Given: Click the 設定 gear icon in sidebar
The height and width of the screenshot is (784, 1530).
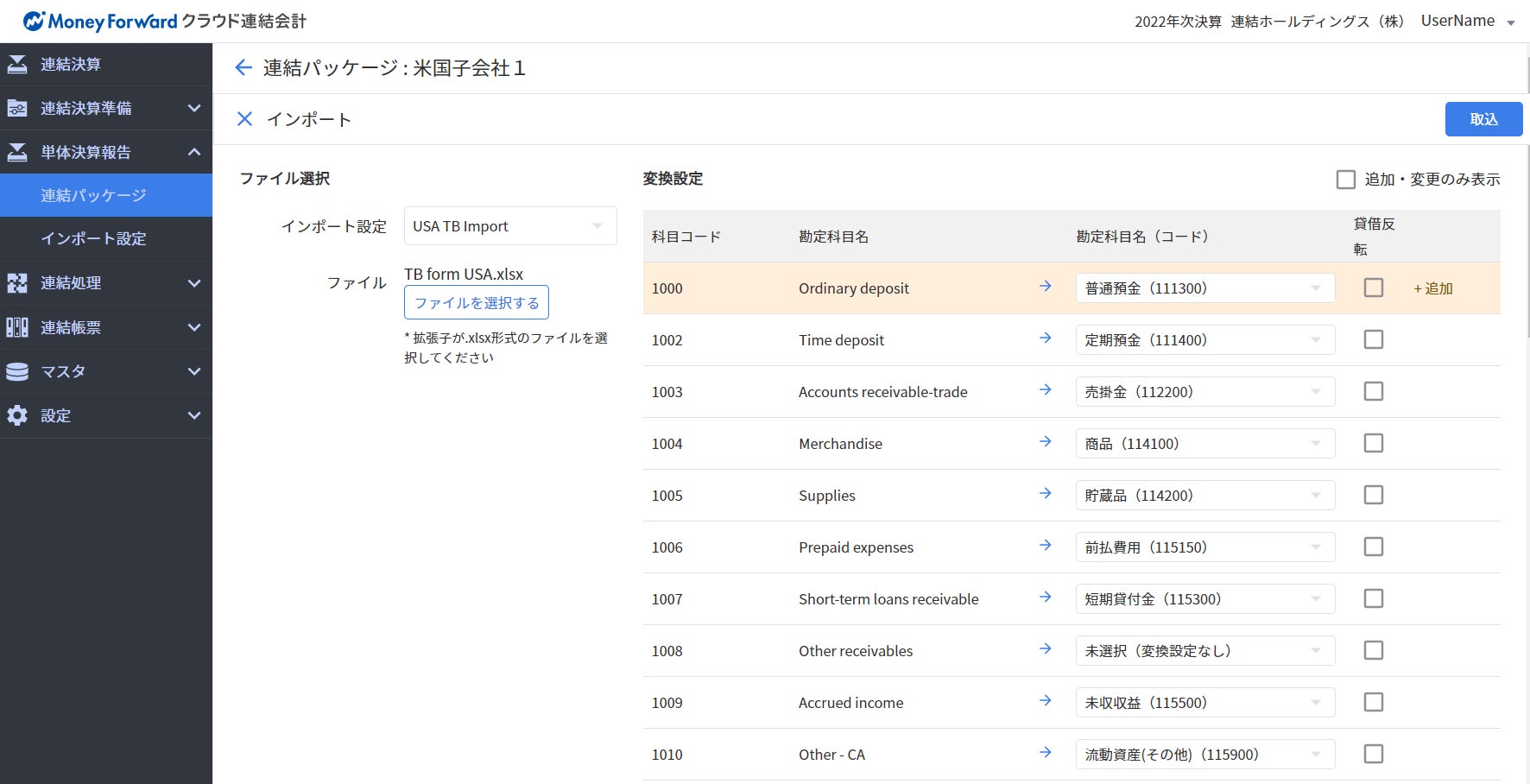Looking at the screenshot, I should point(17,415).
